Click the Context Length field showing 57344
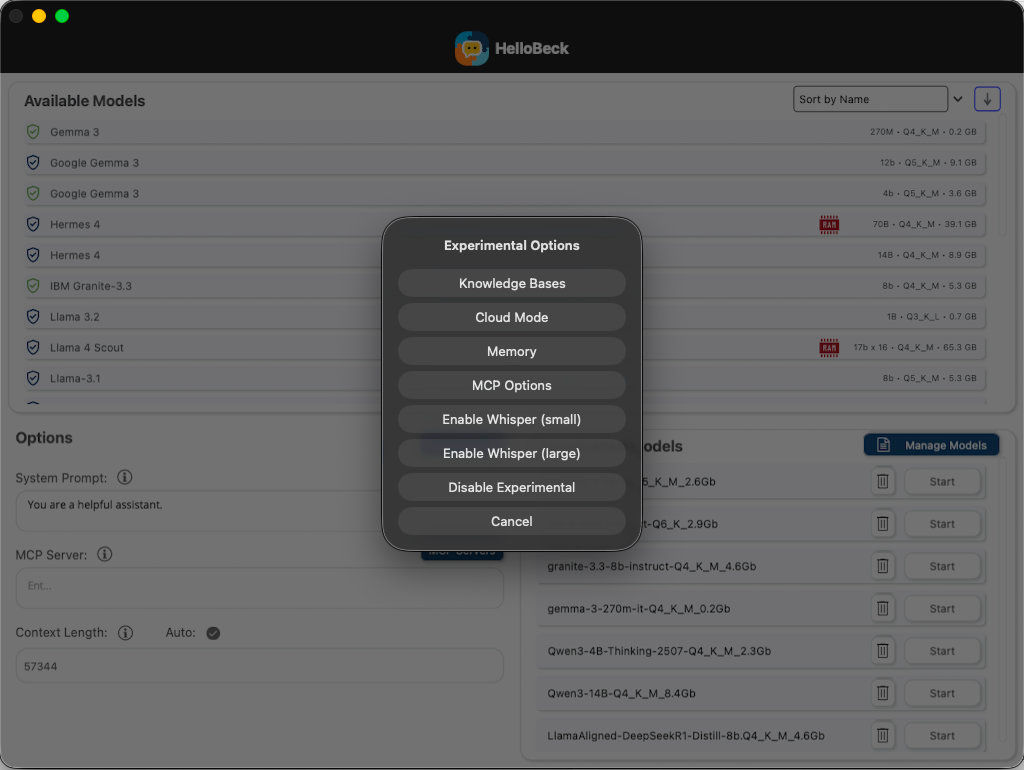Viewport: 1024px width, 770px height. point(259,665)
